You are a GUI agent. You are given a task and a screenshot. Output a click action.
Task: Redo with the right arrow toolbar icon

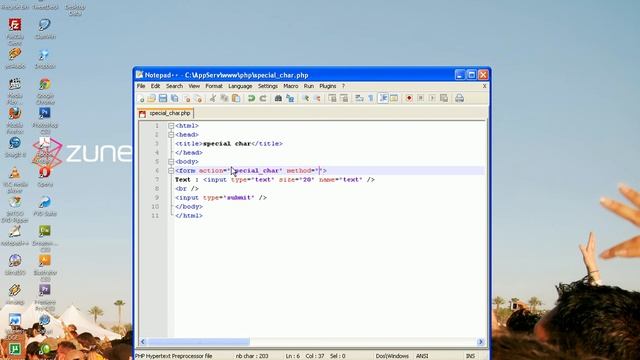[263, 98]
